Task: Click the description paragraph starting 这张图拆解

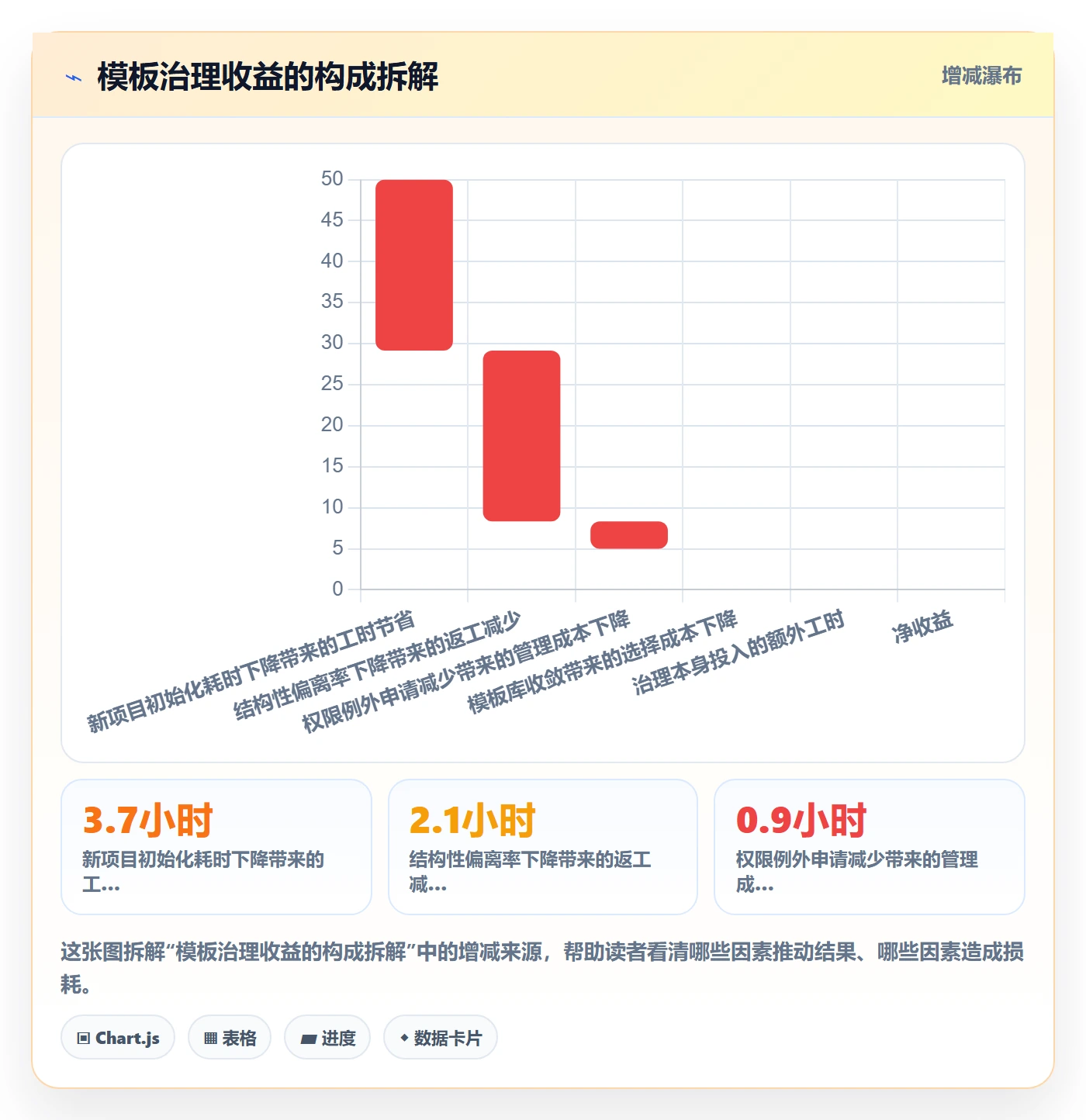Action: coord(542,968)
